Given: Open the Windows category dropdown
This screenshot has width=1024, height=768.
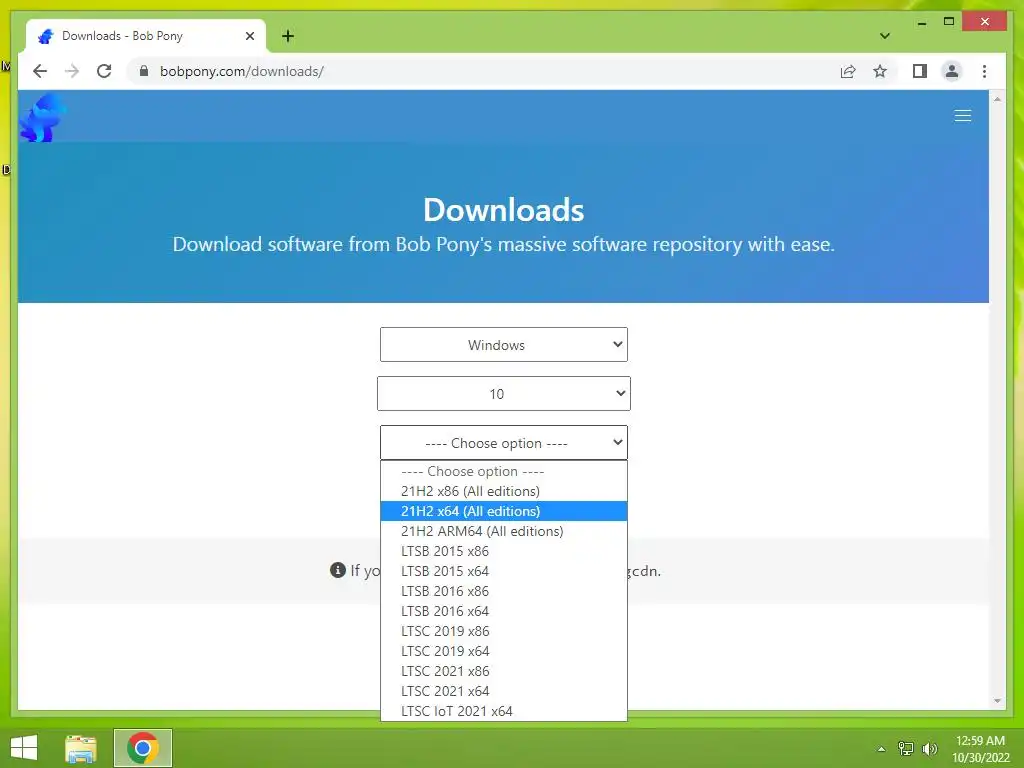Looking at the screenshot, I should click(x=504, y=345).
